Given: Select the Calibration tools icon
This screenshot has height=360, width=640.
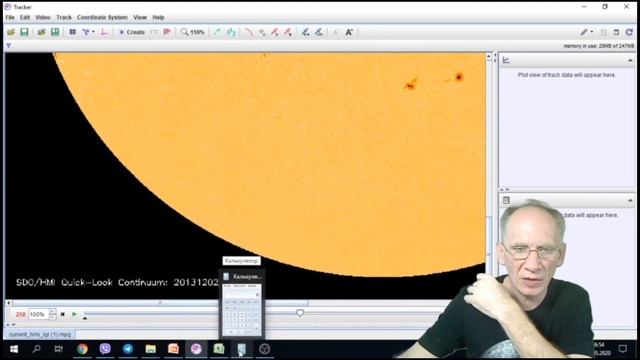Looking at the screenshot, I should pos(86,32).
